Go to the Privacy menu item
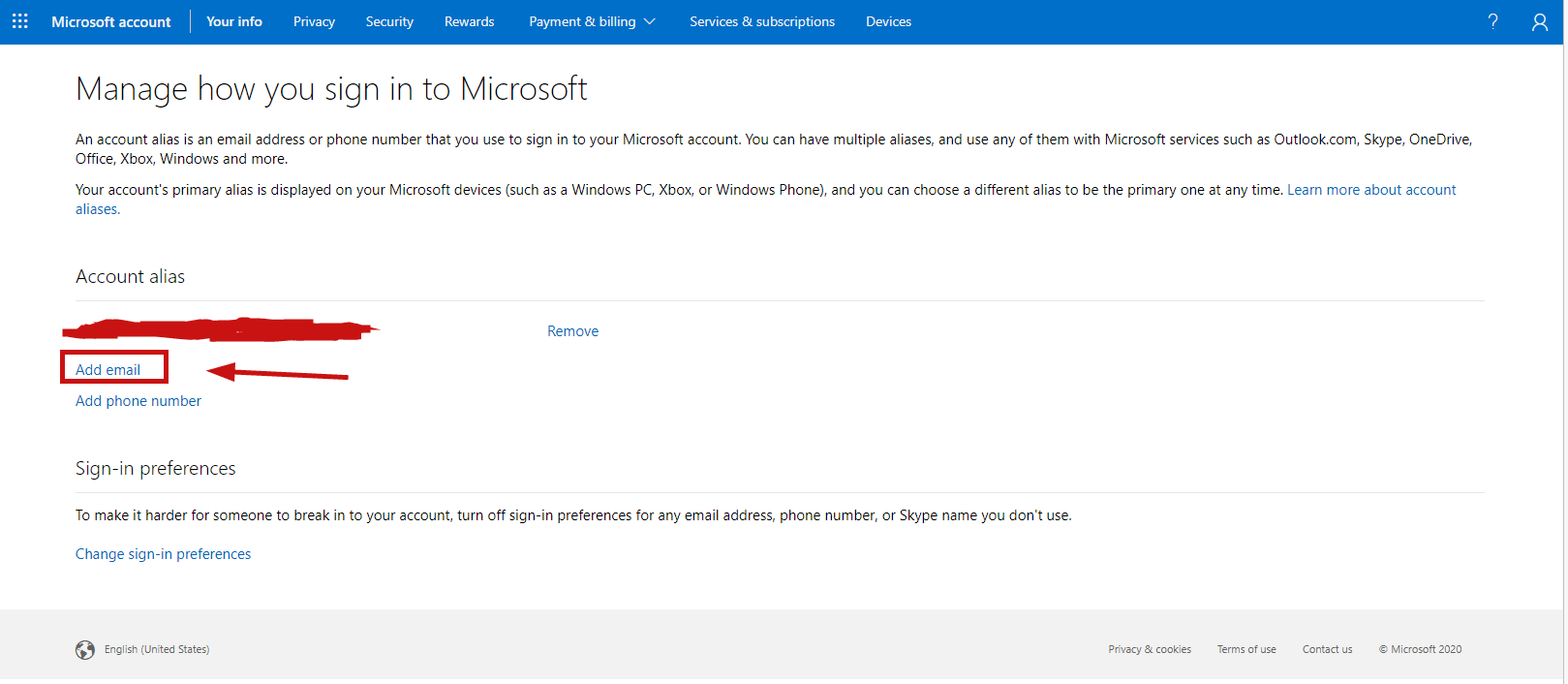 pyautogui.click(x=314, y=21)
